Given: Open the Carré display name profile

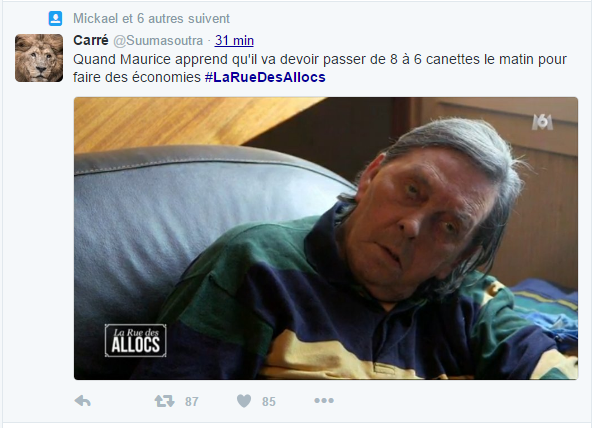Looking at the screenshot, I should pyautogui.click(x=91, y=40).
